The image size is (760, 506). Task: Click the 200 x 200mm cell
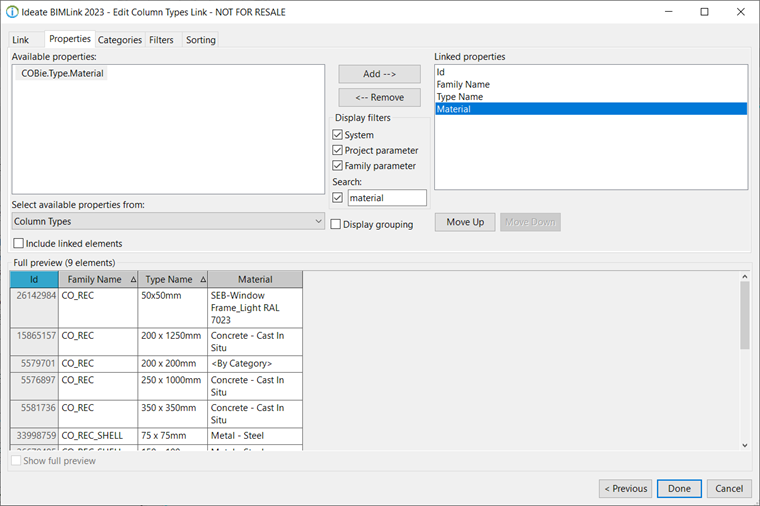173,364
